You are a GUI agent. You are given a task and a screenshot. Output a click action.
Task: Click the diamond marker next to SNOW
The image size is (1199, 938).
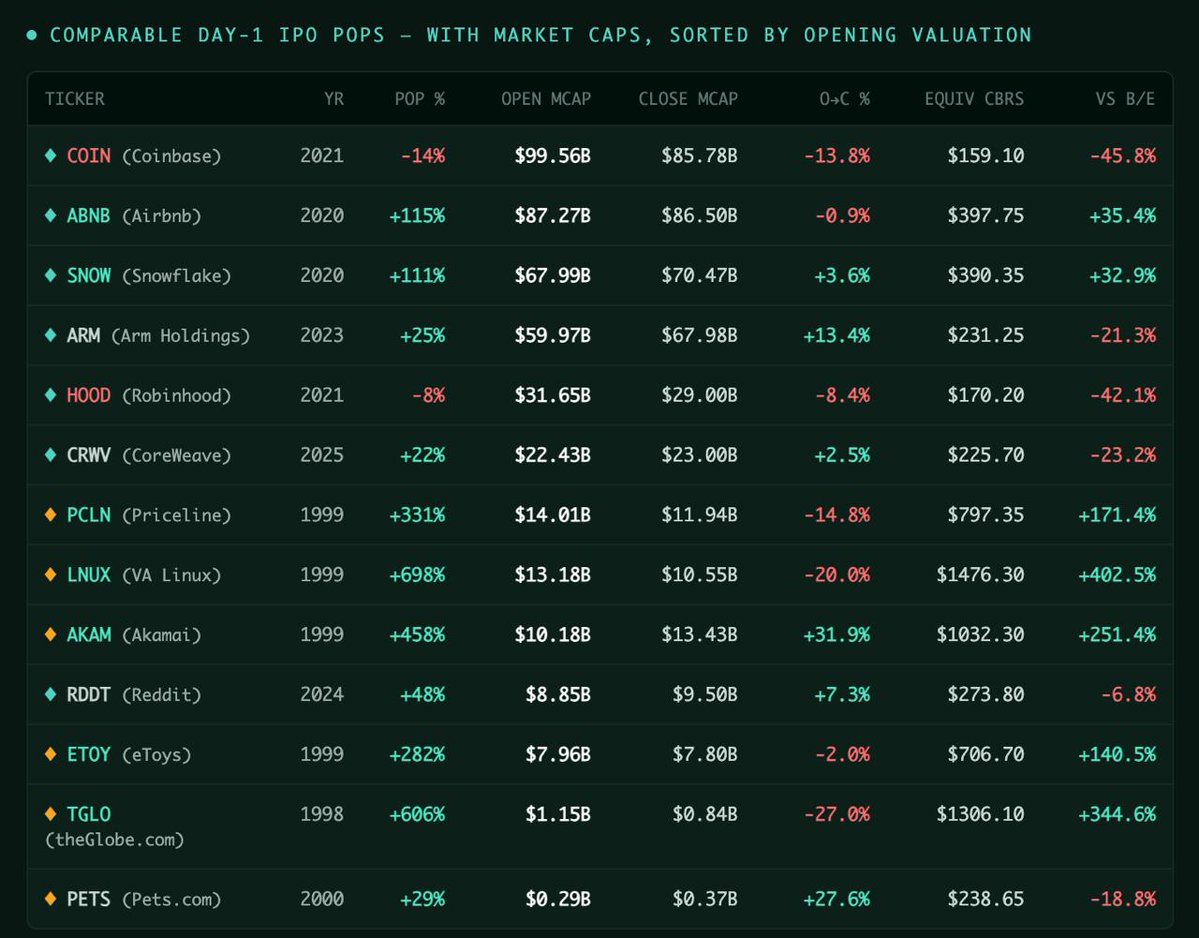50,274
